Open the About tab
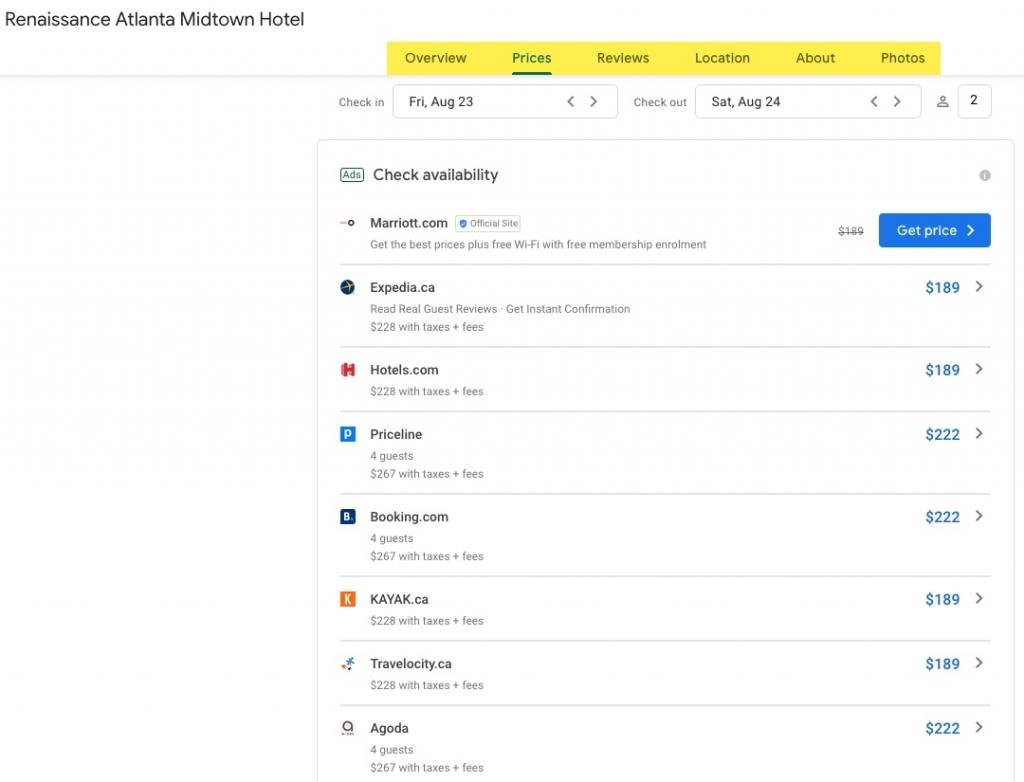This screenshot has height=782, width=1024. pos(815,58)
